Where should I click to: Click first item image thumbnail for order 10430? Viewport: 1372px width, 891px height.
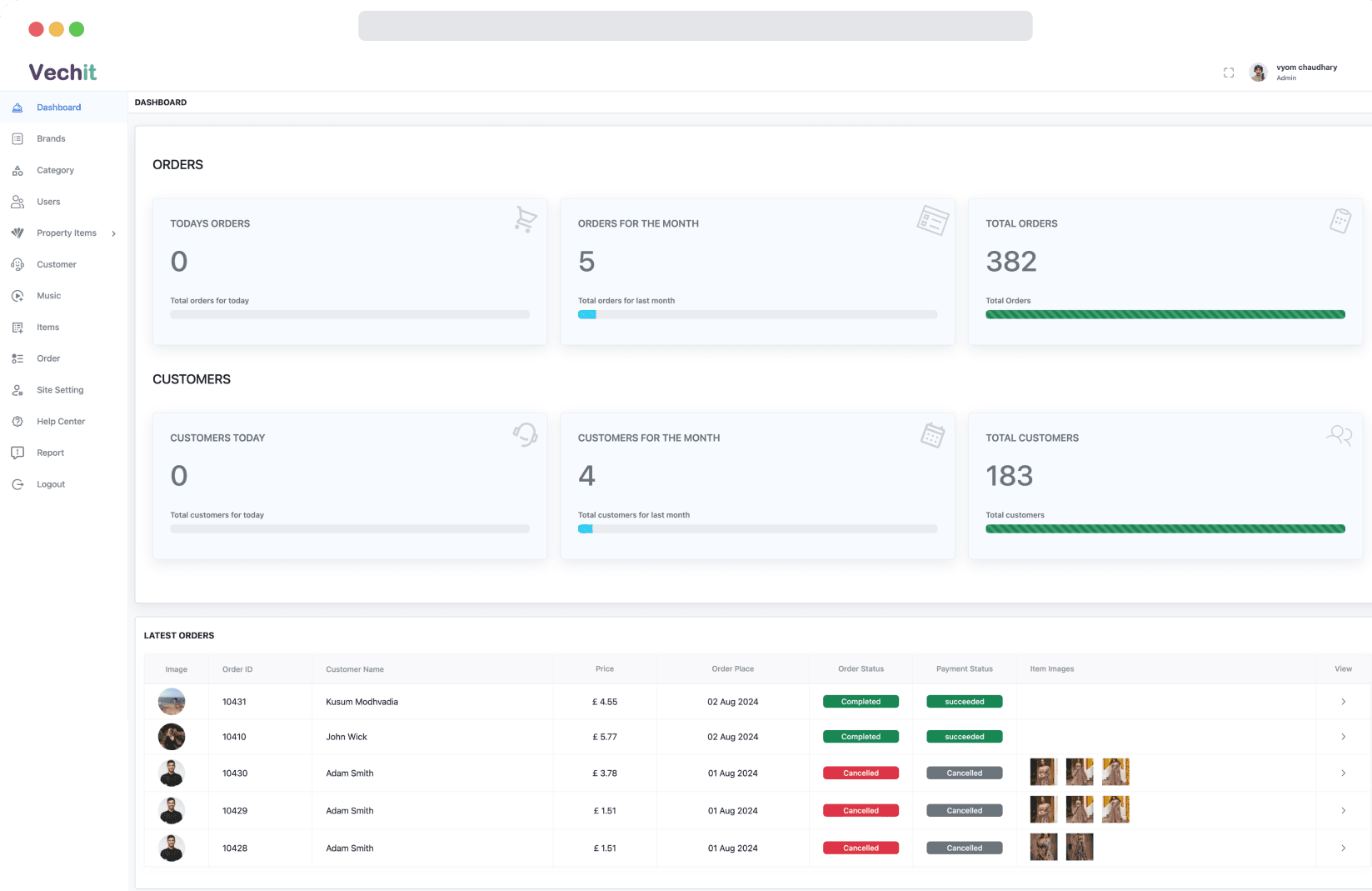click(x=1043, y=773)
